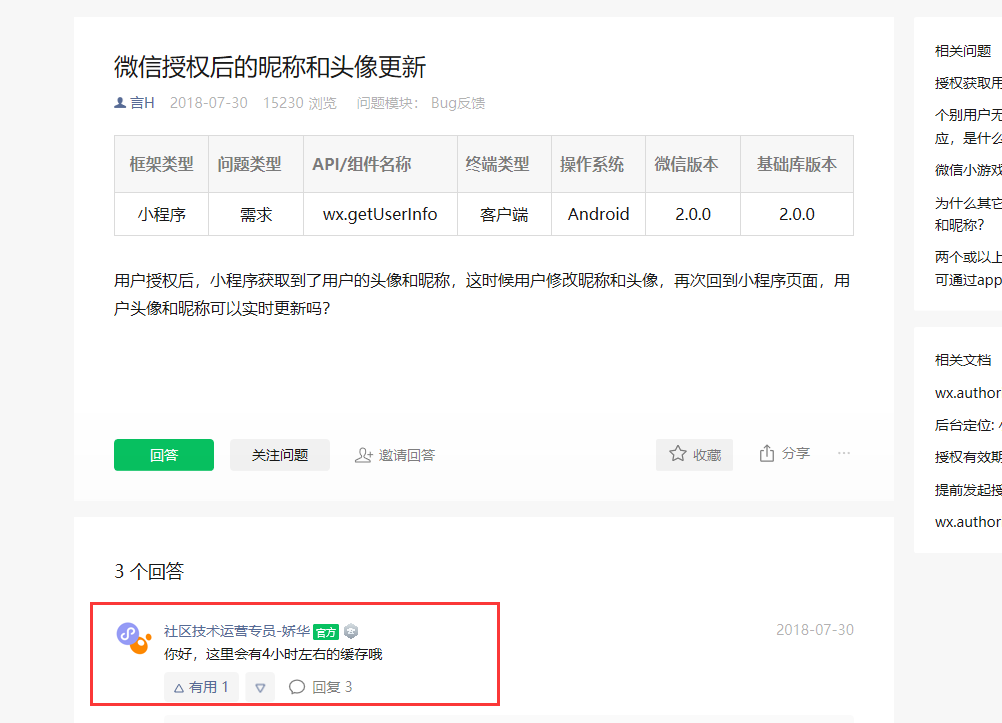Viewport: 1002px width, 723px height.
Task: Open 社区技术运营专员-娇华 profile name
Action: click(236, 631)
